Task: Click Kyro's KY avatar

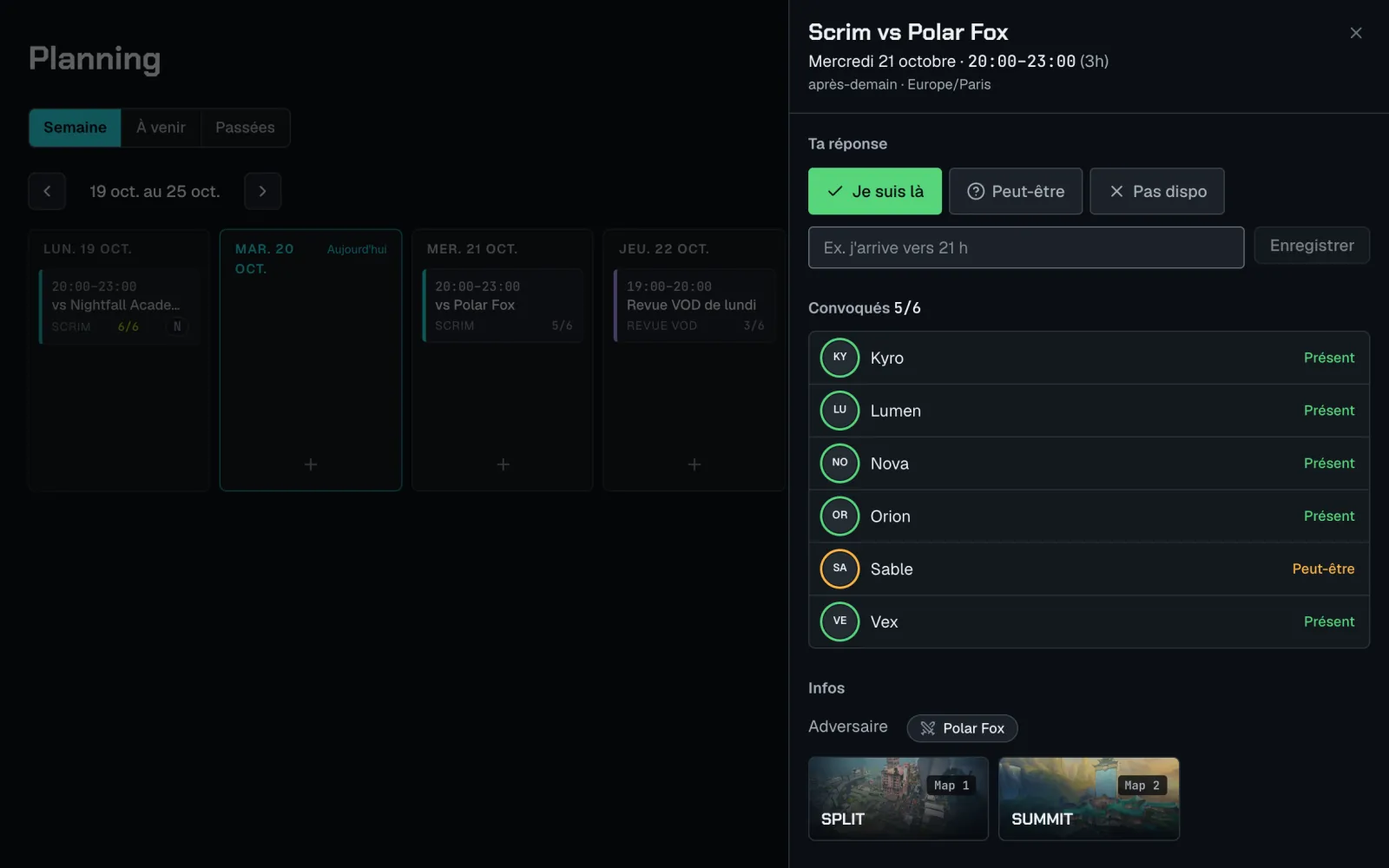Action: pyautogui.click(x=839, y=358)
